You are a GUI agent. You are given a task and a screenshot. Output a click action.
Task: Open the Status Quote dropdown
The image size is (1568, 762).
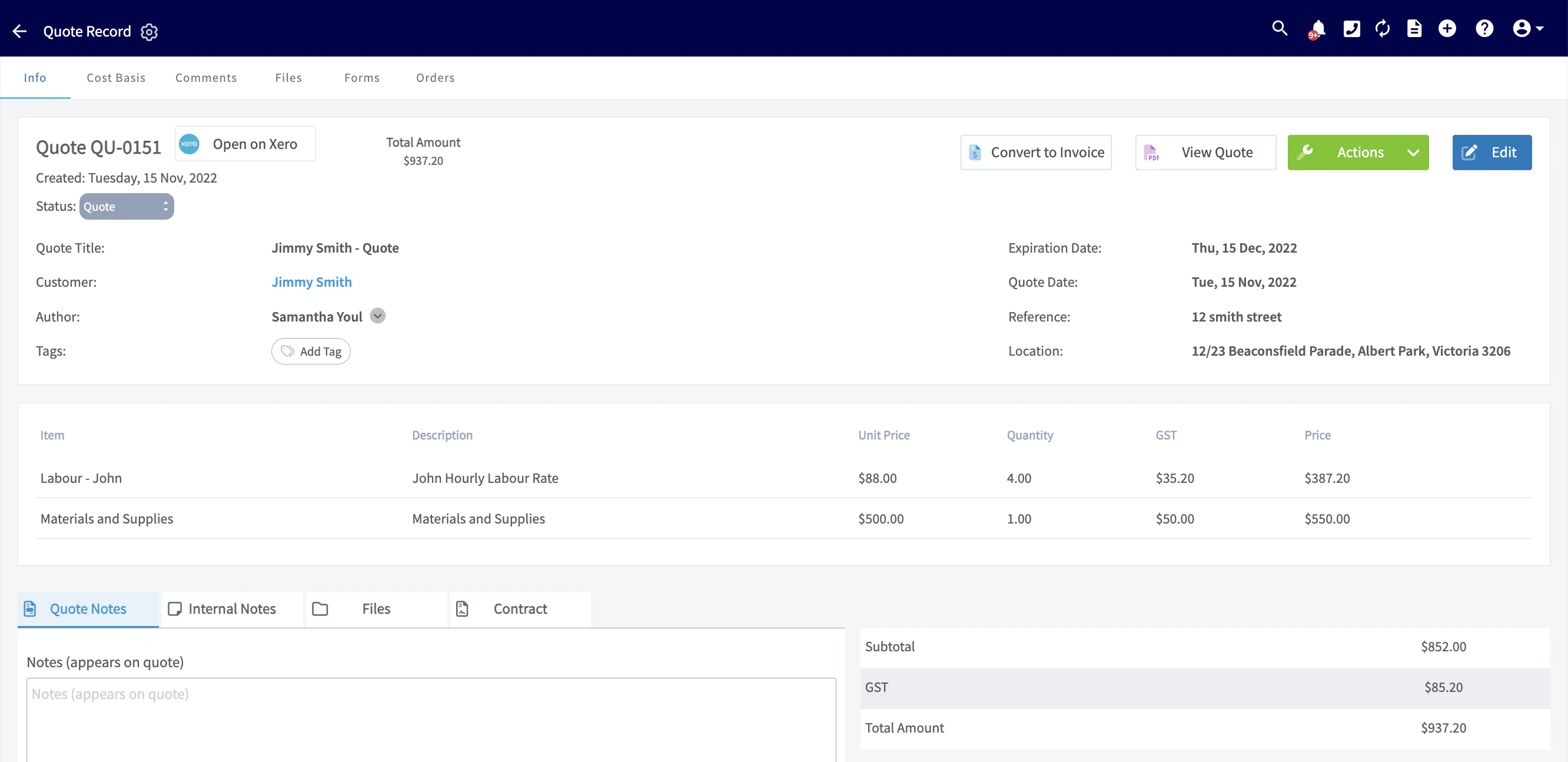coord(127,207)
